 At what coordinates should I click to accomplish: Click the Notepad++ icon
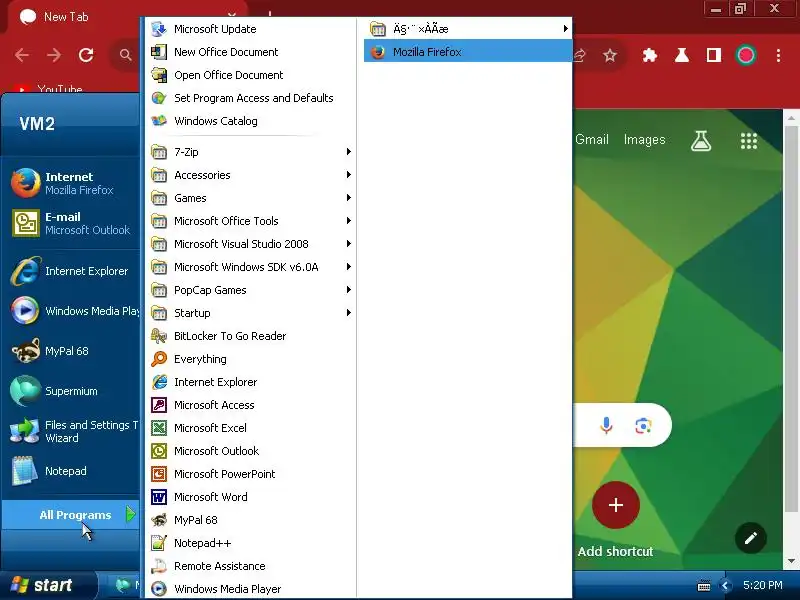click(159, 543)
